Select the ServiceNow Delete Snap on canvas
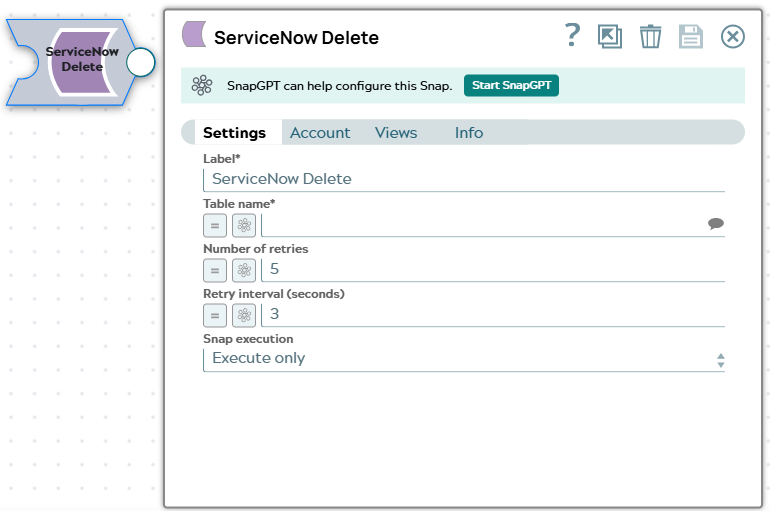This screenshot has height=511, width=771. [71, 62]
